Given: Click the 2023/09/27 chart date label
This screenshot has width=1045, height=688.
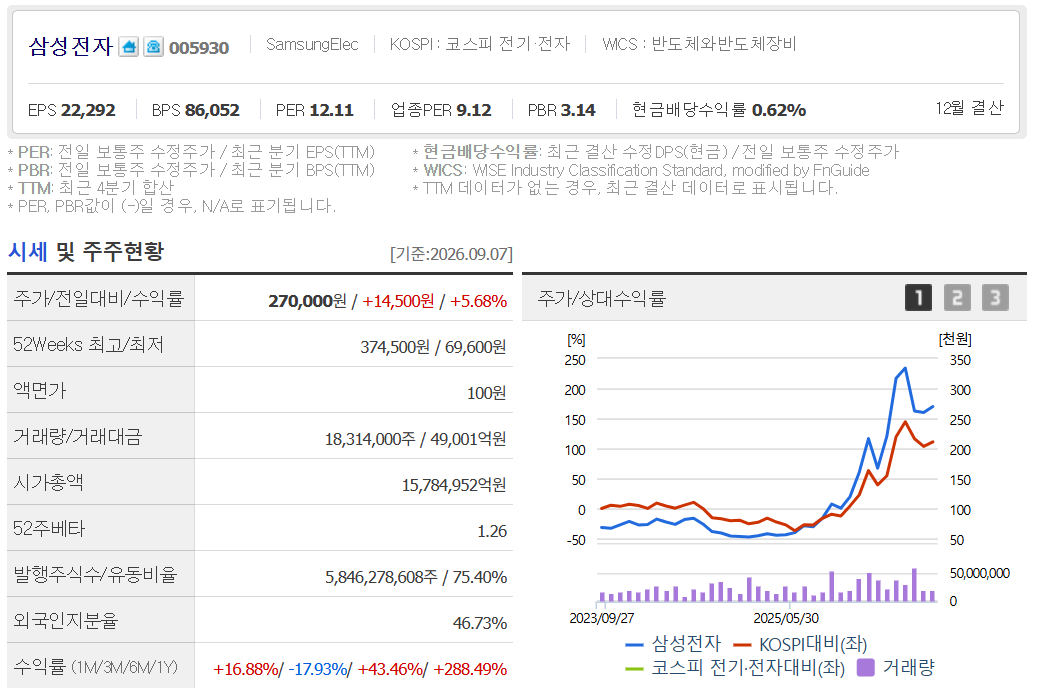Looking at the screenshot, I should click(601, 618).
